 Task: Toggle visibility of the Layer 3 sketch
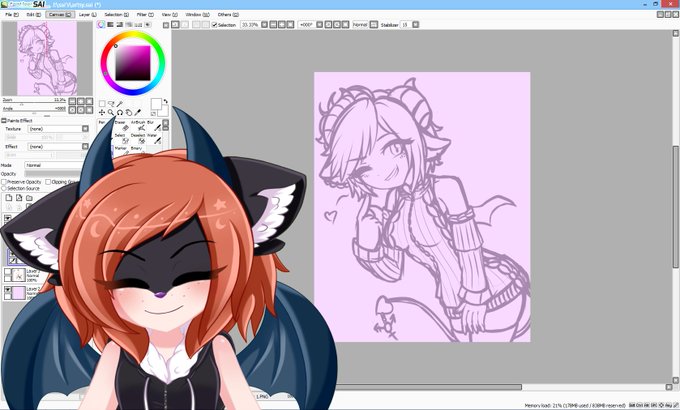[x=7, y=272]
